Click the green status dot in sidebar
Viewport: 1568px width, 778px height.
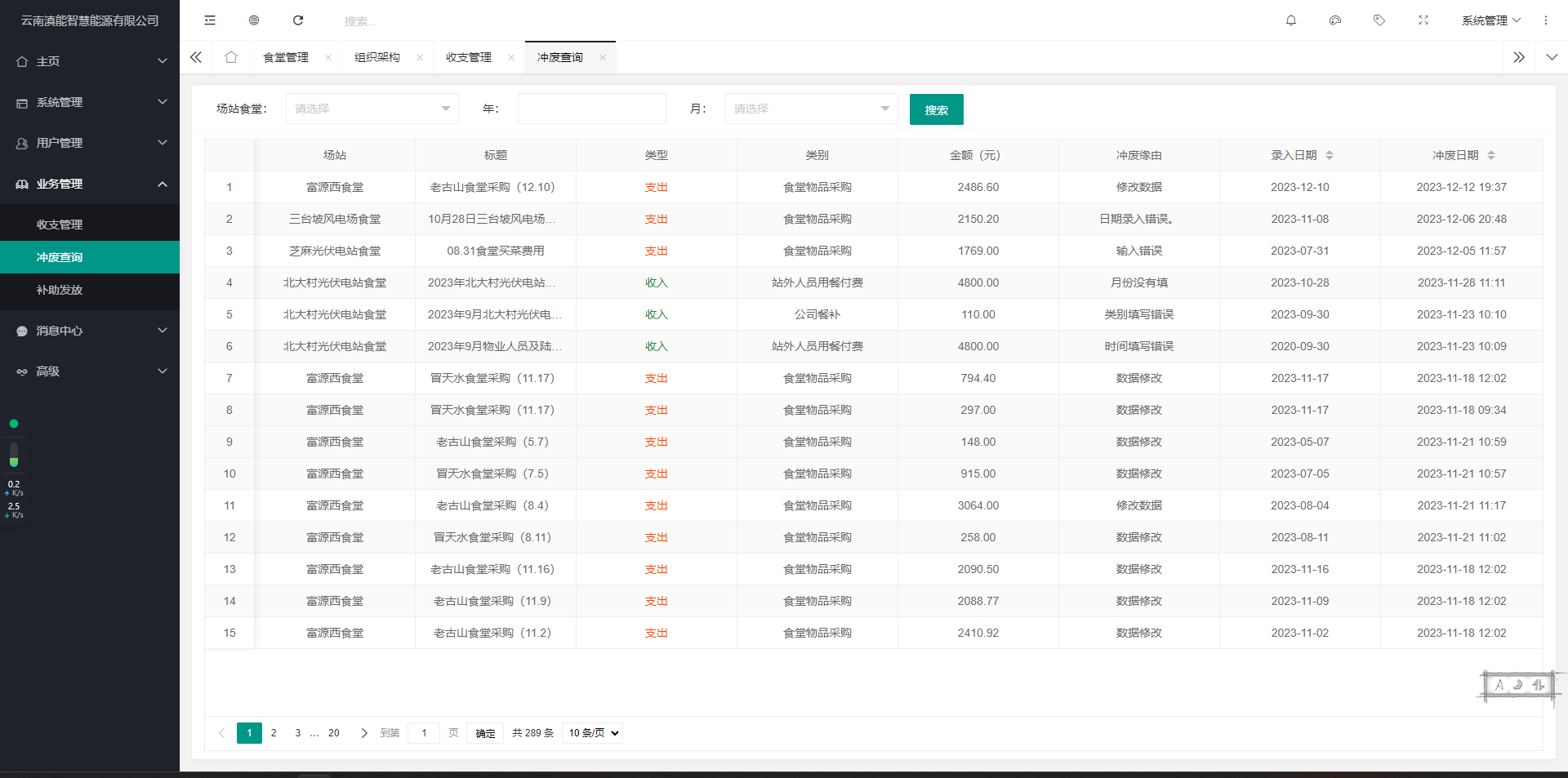tap(14, 424)
